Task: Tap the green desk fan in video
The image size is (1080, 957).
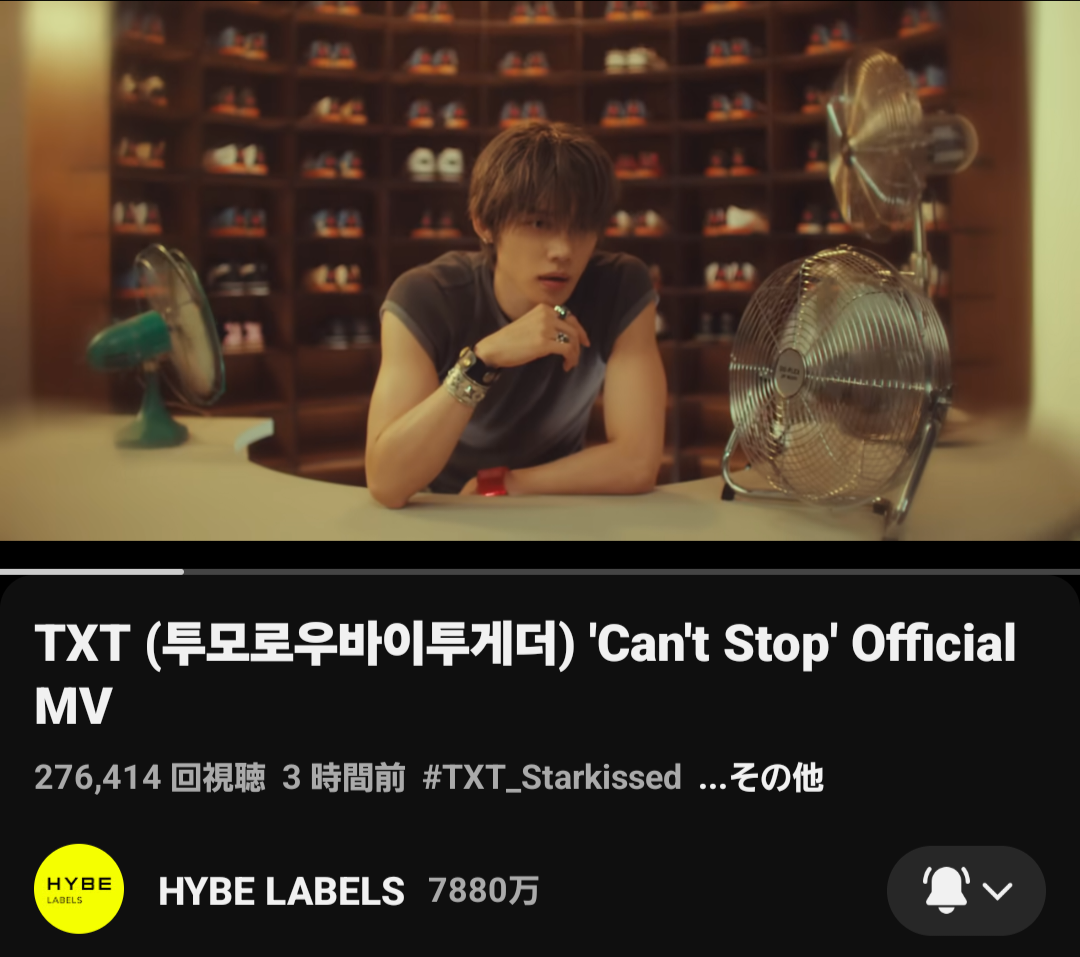Action: click(x=157, y=344)
